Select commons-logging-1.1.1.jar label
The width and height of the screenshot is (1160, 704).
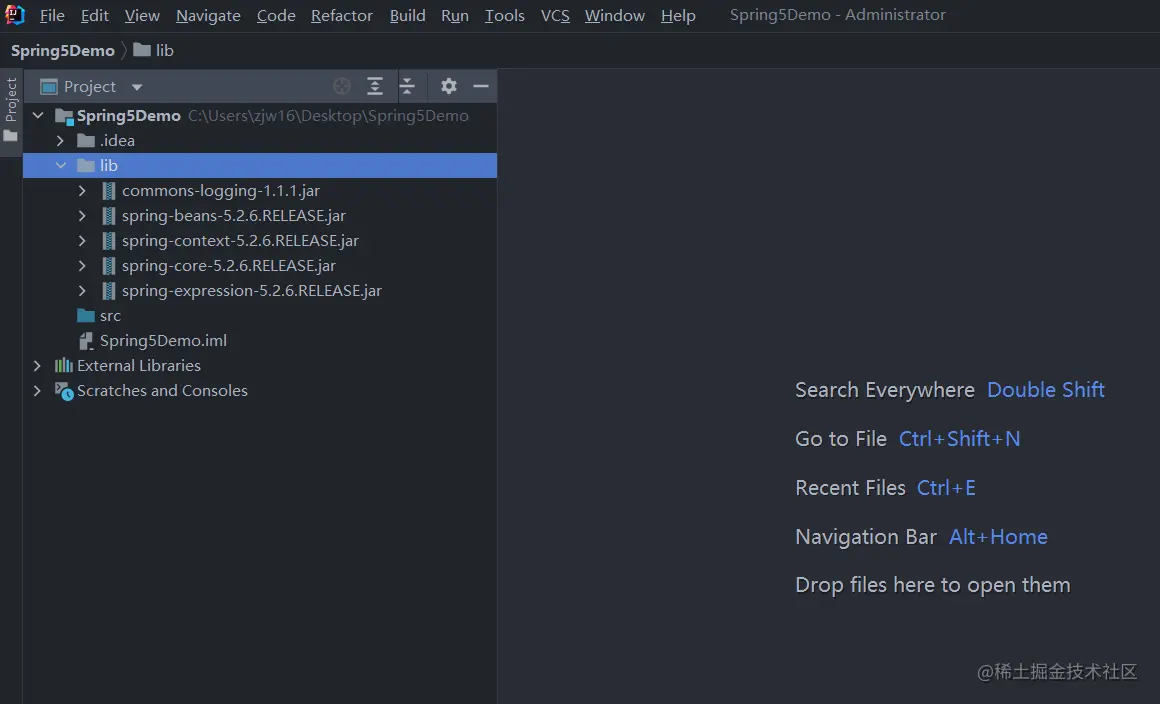point(220,191)
